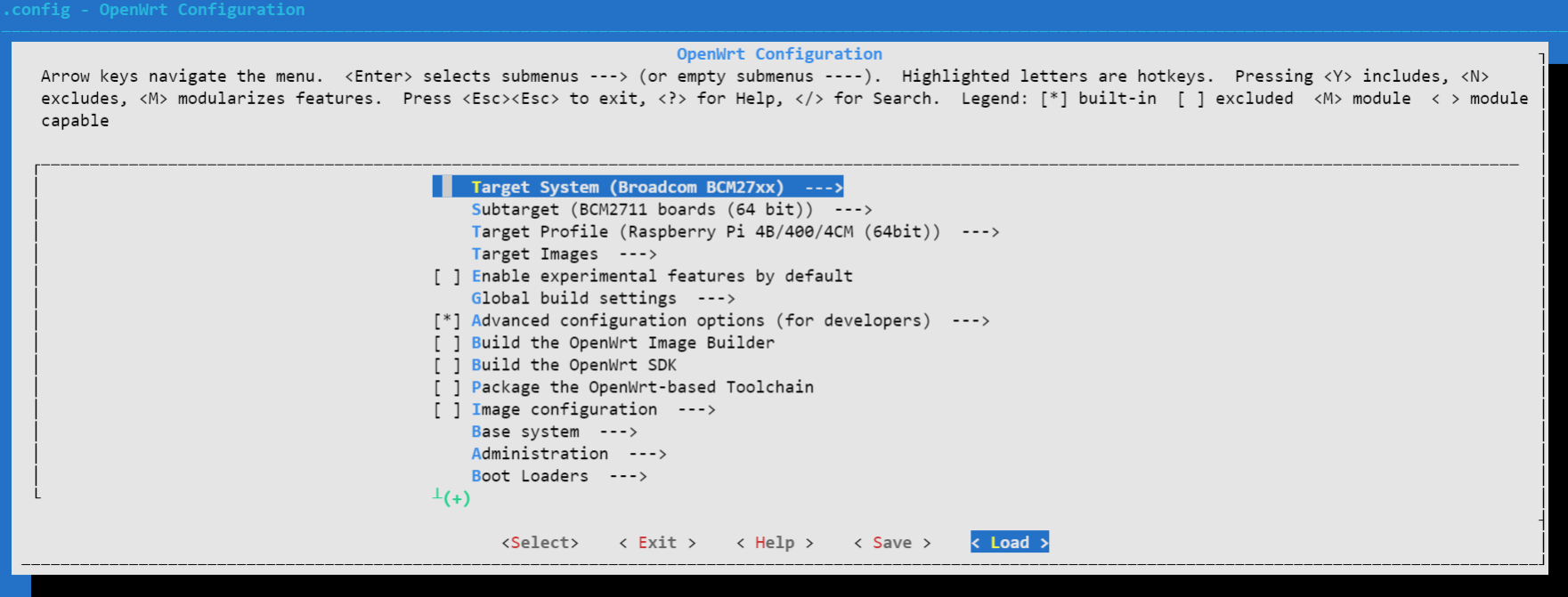Check the Build OpenWrt Image Builder box
Screen dimensions: 1568x597
(x=447, y=343)
